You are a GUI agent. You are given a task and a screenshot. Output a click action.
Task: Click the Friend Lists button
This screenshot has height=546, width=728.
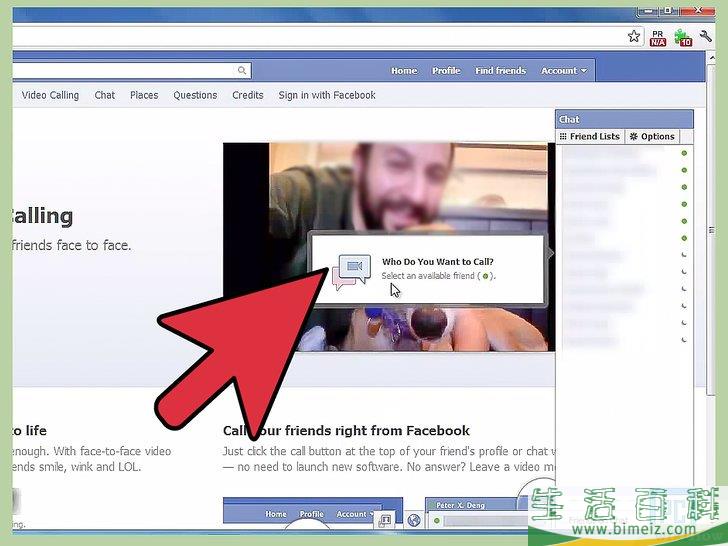pos(591,136)
